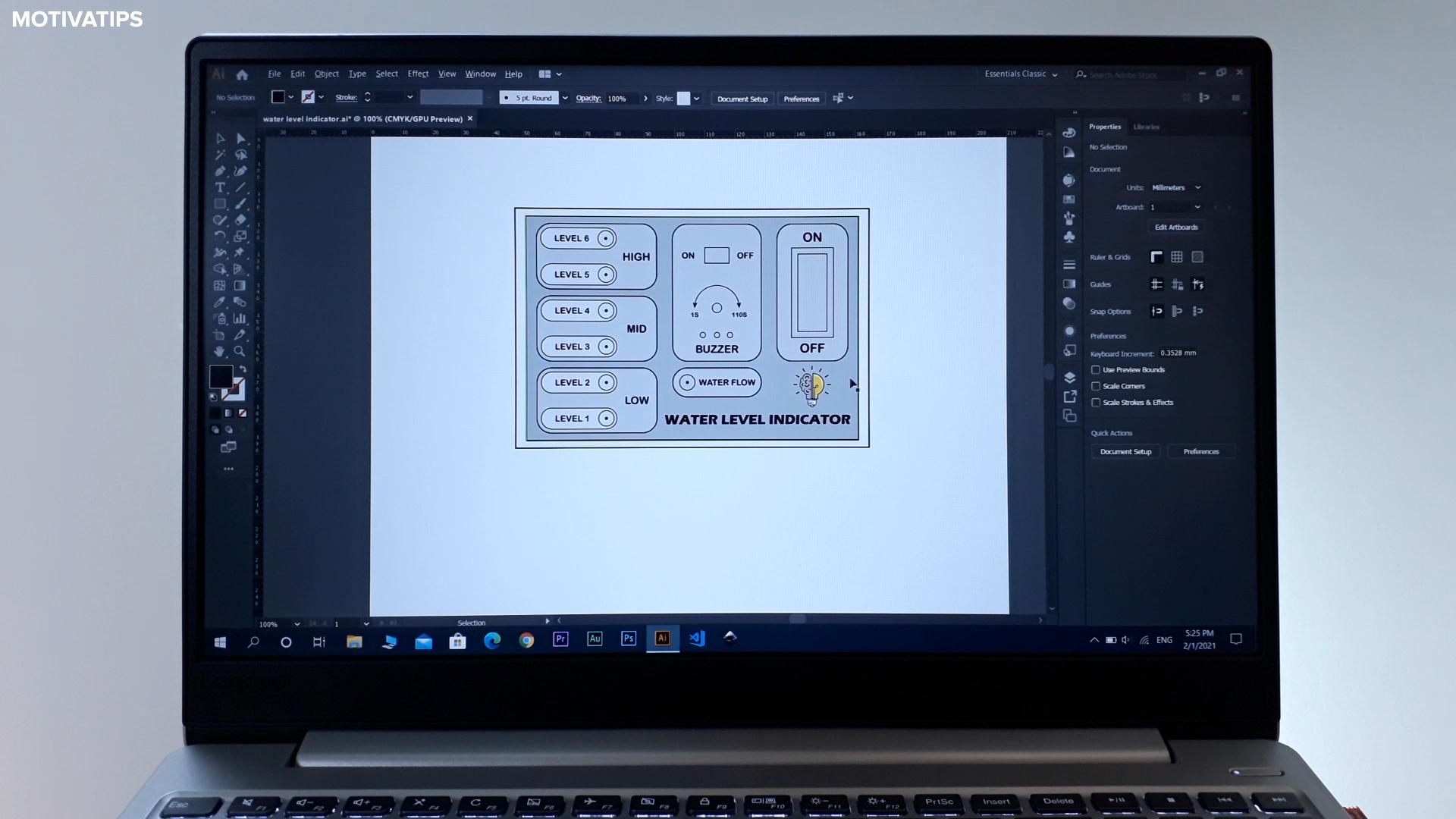Activate the Zoom tool

pos(240,351)
